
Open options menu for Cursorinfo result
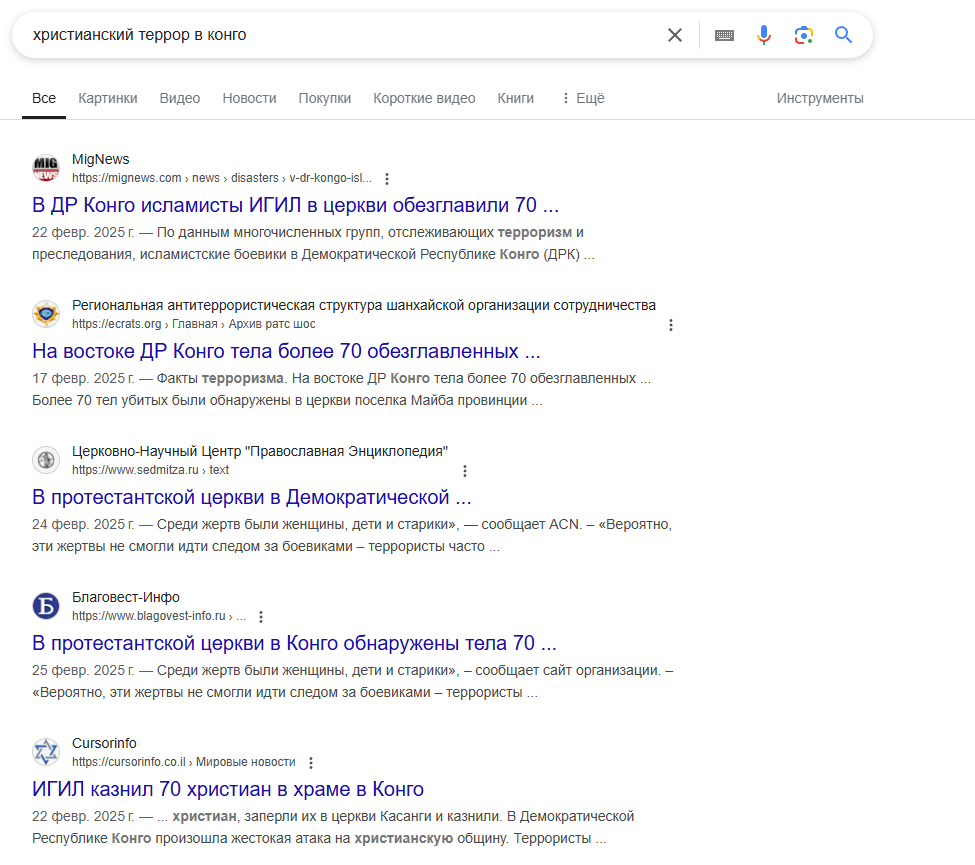tap(311, 763)
